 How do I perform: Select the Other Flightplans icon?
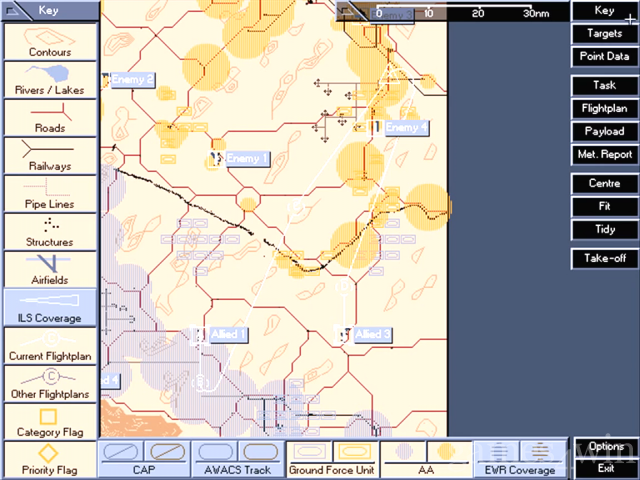point(49,383)
